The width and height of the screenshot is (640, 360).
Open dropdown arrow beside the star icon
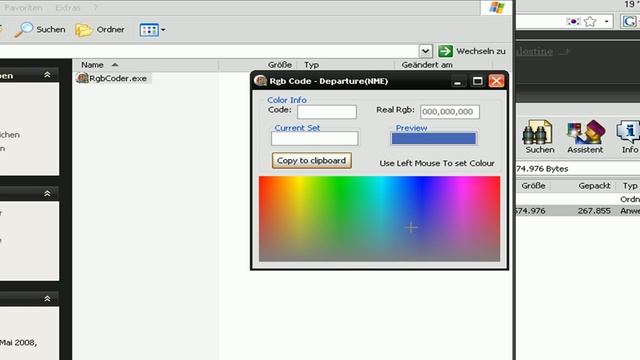pyautogui.click(x=607, y=21)
